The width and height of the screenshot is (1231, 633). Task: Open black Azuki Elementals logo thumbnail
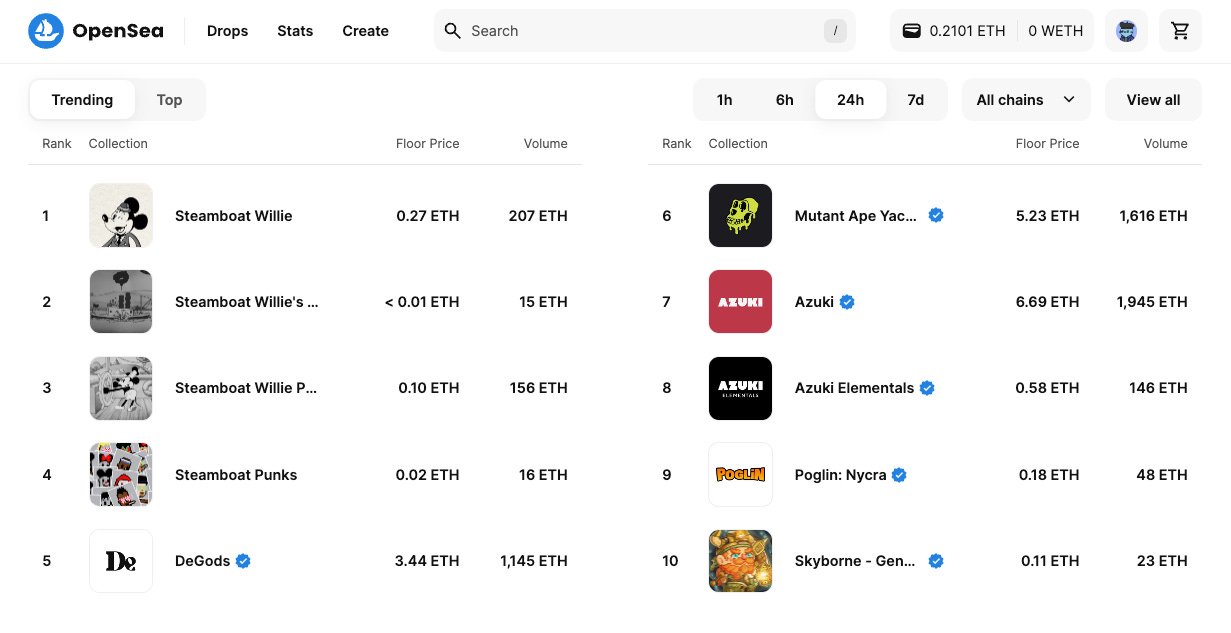tap(741, 388)
